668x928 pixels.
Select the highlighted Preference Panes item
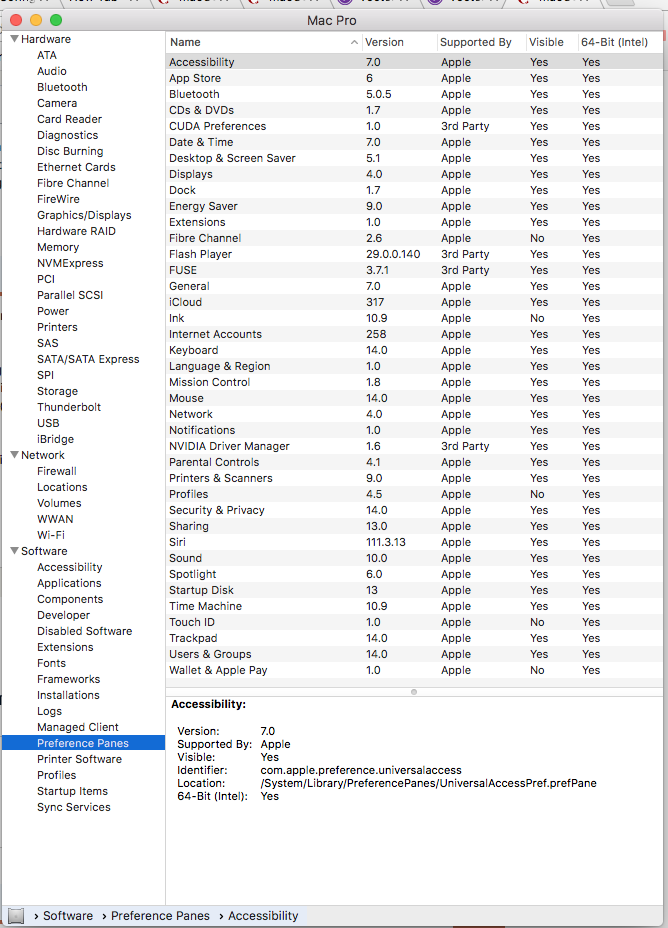coord(83,743)
